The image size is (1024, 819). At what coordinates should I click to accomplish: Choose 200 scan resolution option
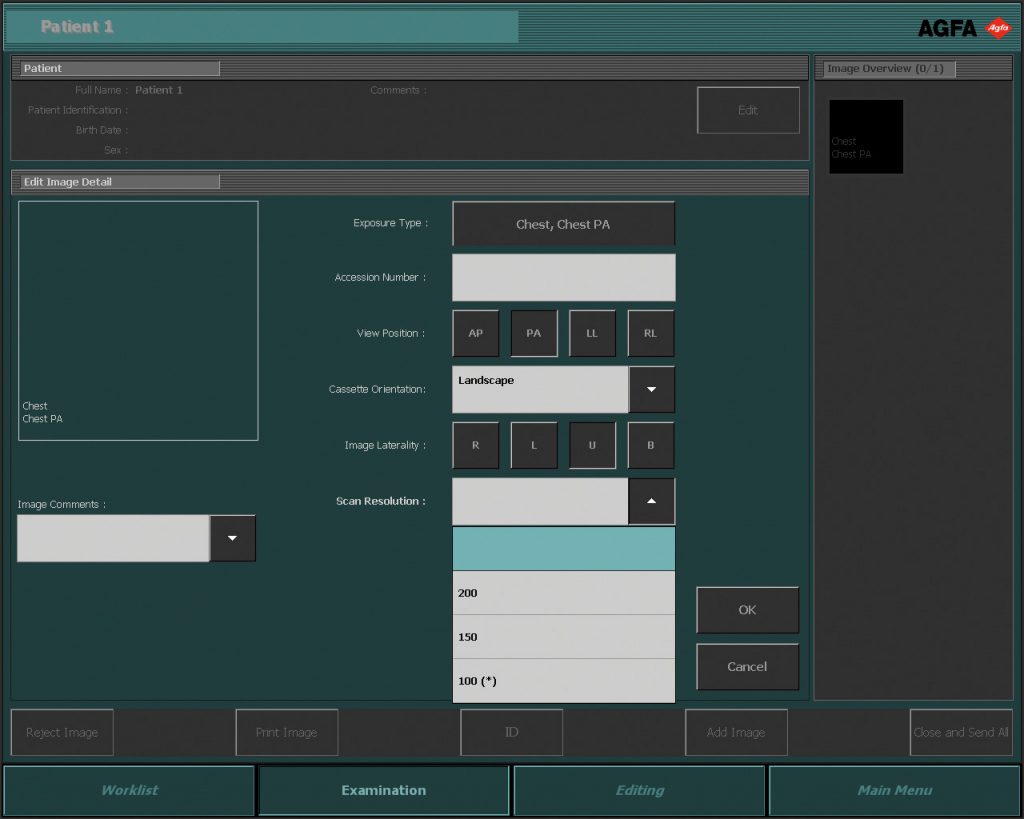pos(564,593)
